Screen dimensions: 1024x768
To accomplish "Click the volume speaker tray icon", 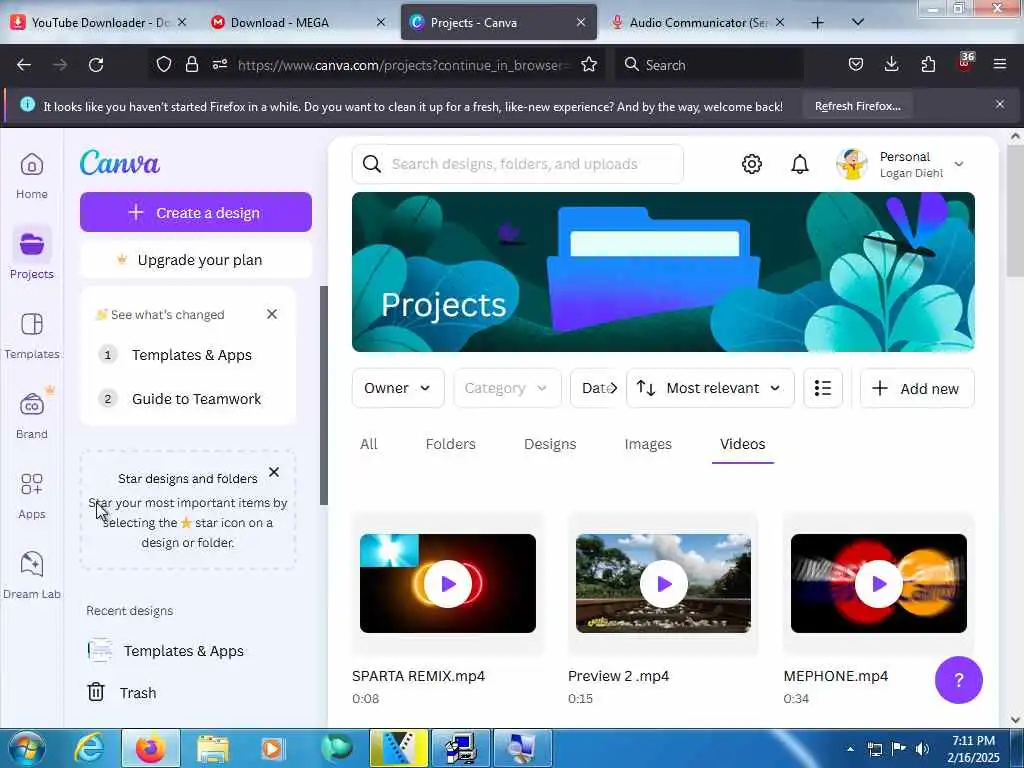I will 922,749.
